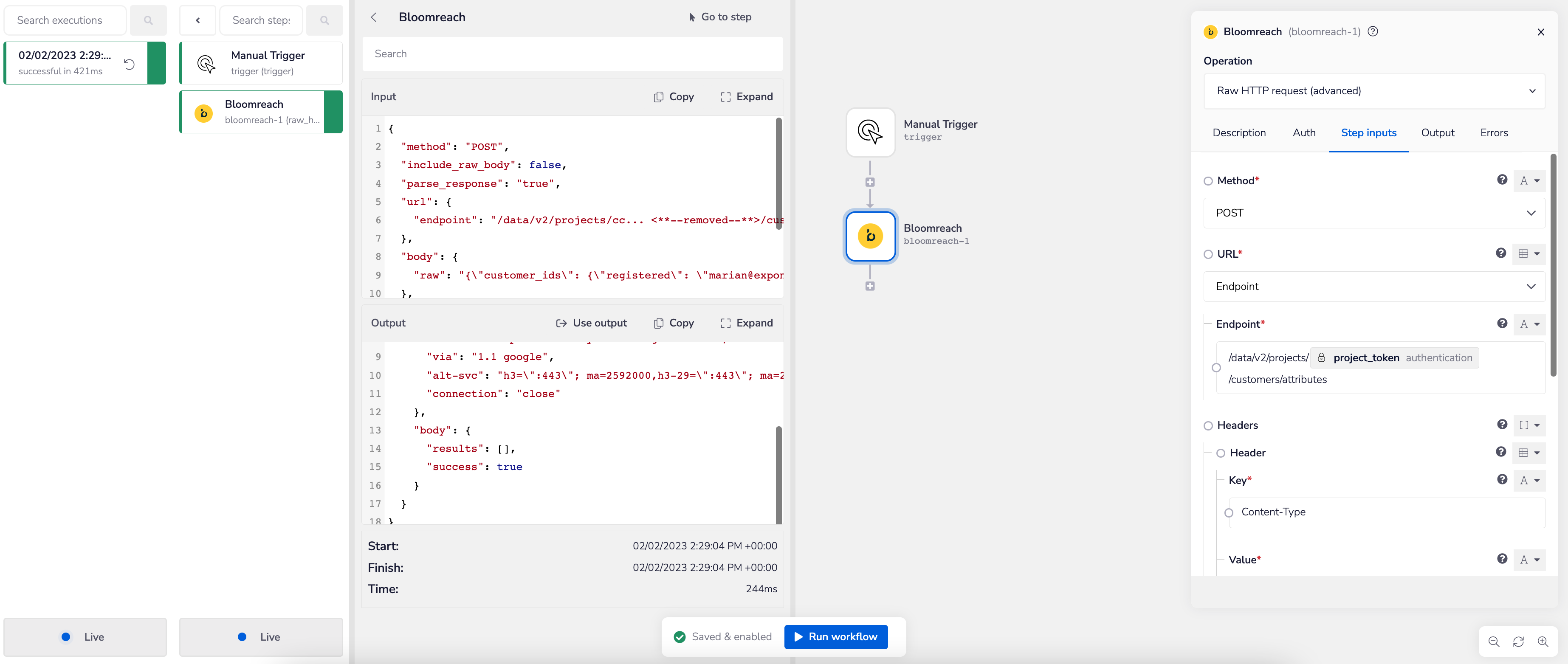Open help for the Method field

click(x=1502, y=180)
